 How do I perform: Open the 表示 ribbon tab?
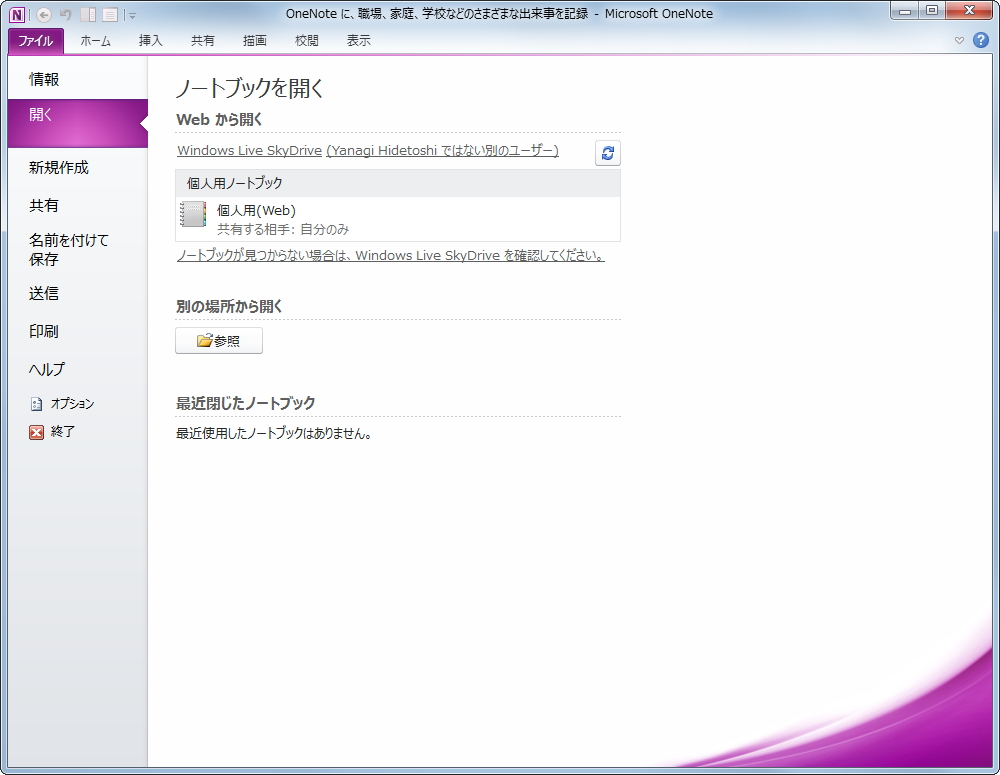pos(357,40)
